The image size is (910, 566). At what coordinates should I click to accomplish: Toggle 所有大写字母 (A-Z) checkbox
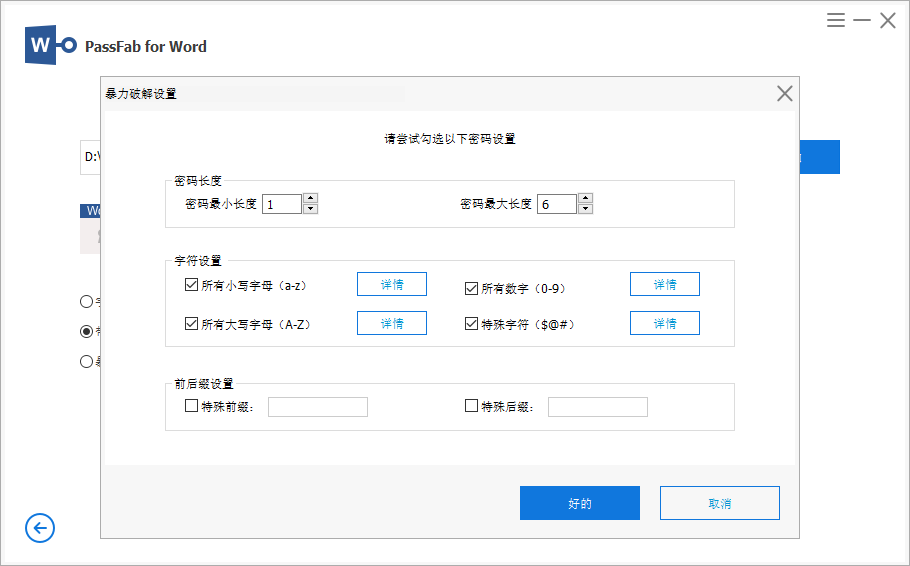[x=191, y=323]
